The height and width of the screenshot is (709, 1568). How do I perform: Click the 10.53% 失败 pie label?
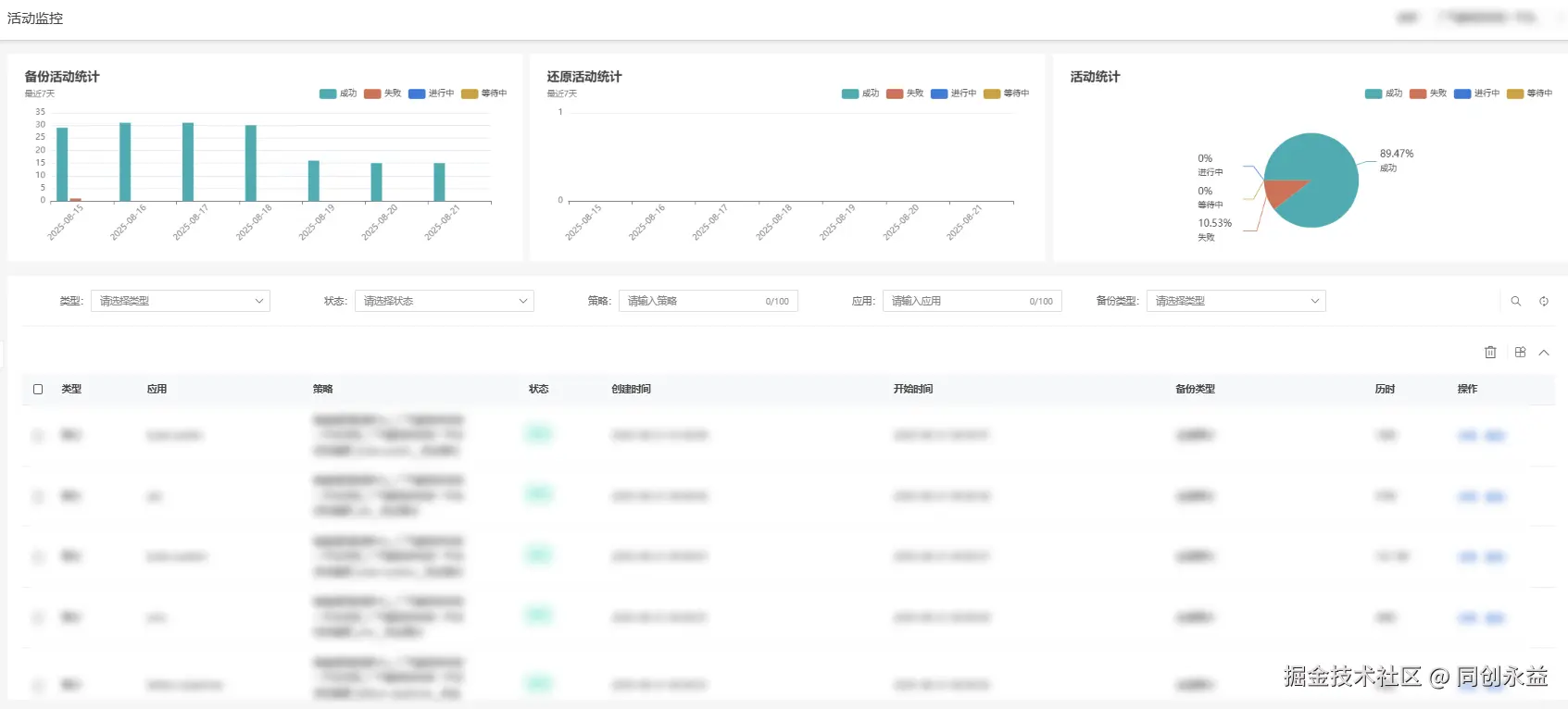[1215, 230]
